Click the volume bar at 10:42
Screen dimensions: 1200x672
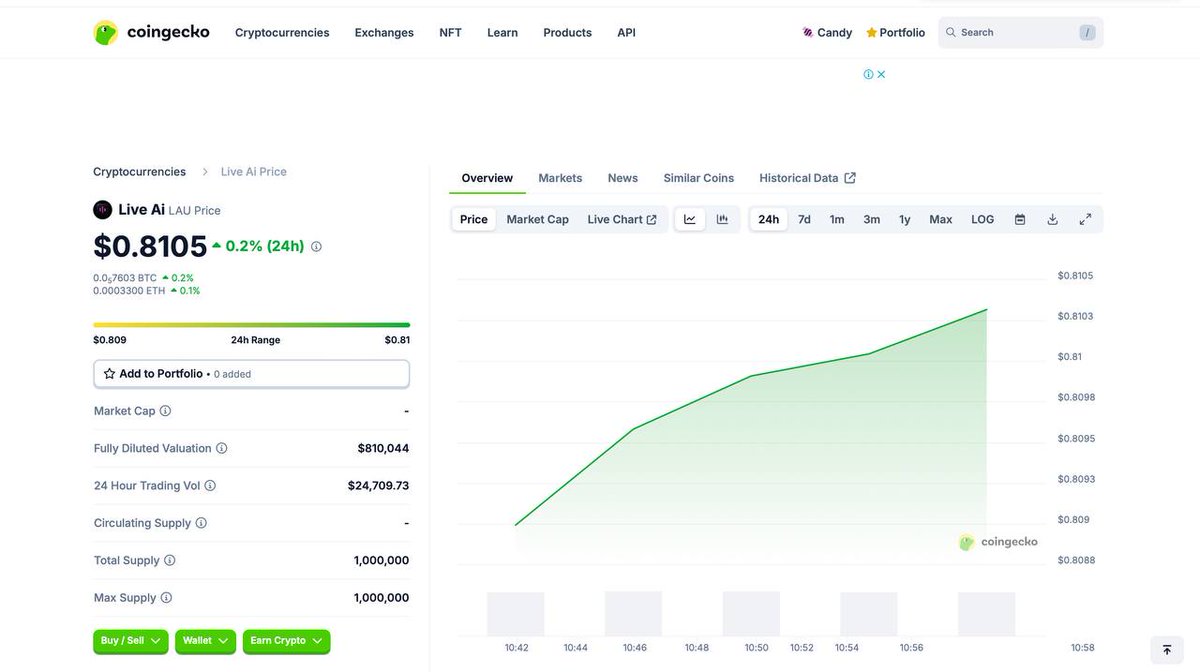pos(516,614)
